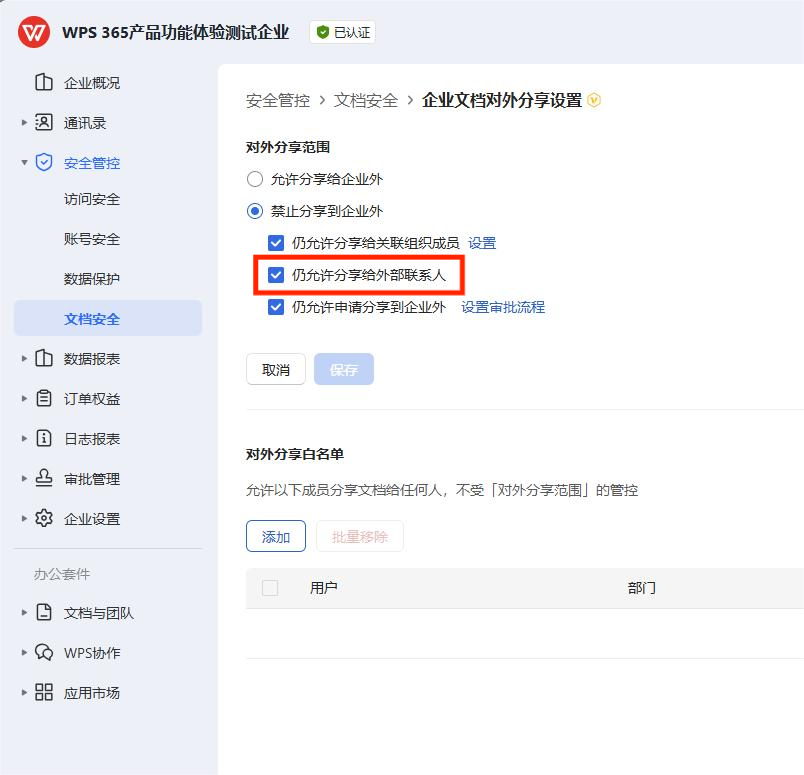Click the 对外分享白名单 section heading
This screenshot has width=804, height=775.
(x=295, y=454)
